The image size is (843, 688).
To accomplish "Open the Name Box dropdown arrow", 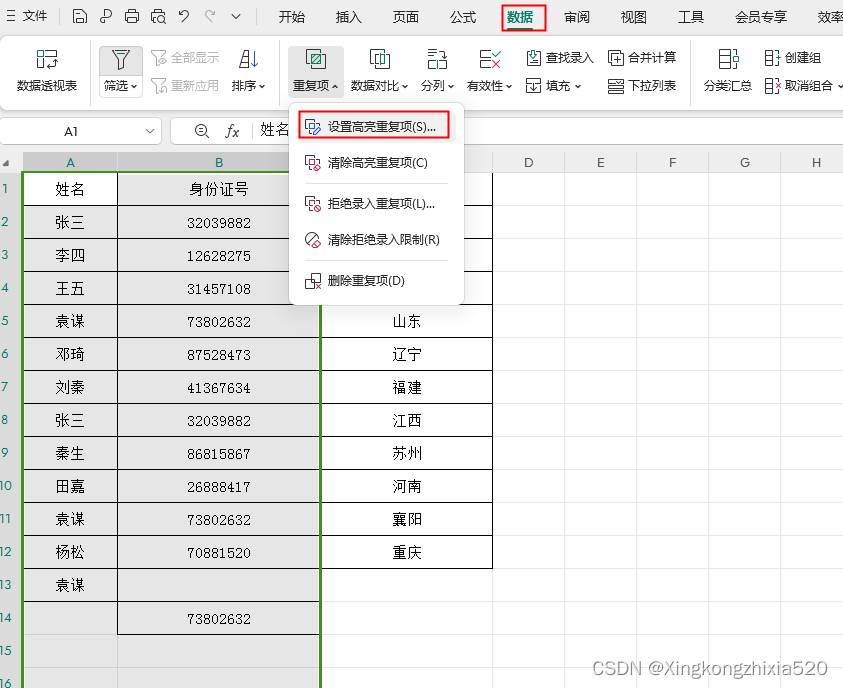I will [x=150, y=131].
